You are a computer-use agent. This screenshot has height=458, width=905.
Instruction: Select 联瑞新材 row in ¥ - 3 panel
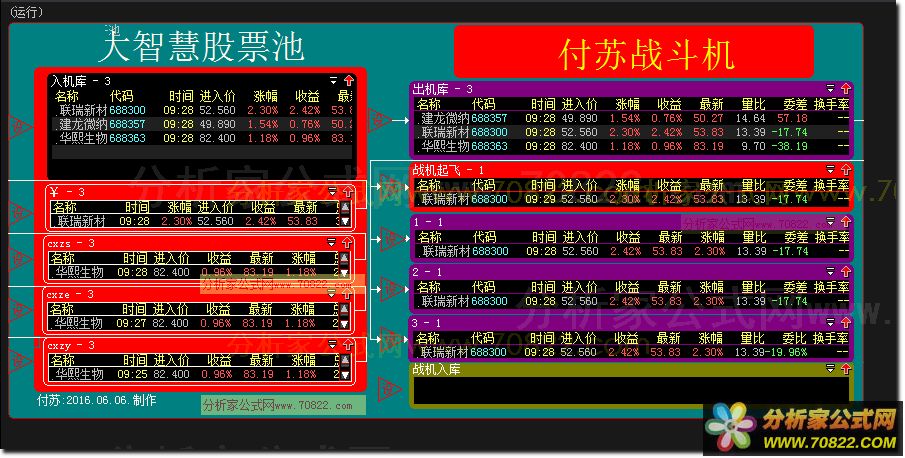(195, 221)
